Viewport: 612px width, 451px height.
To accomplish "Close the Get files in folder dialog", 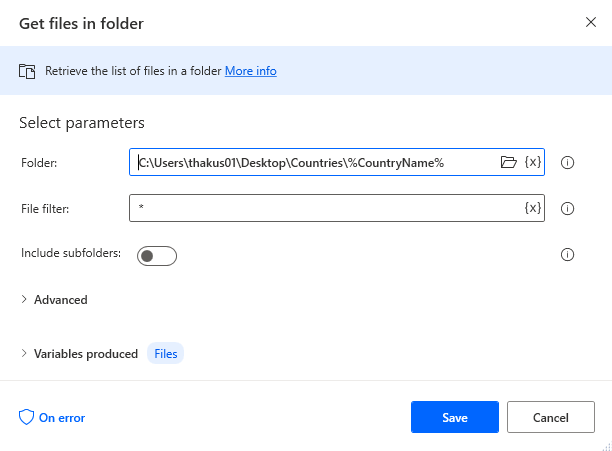I will tap(591, 22).
